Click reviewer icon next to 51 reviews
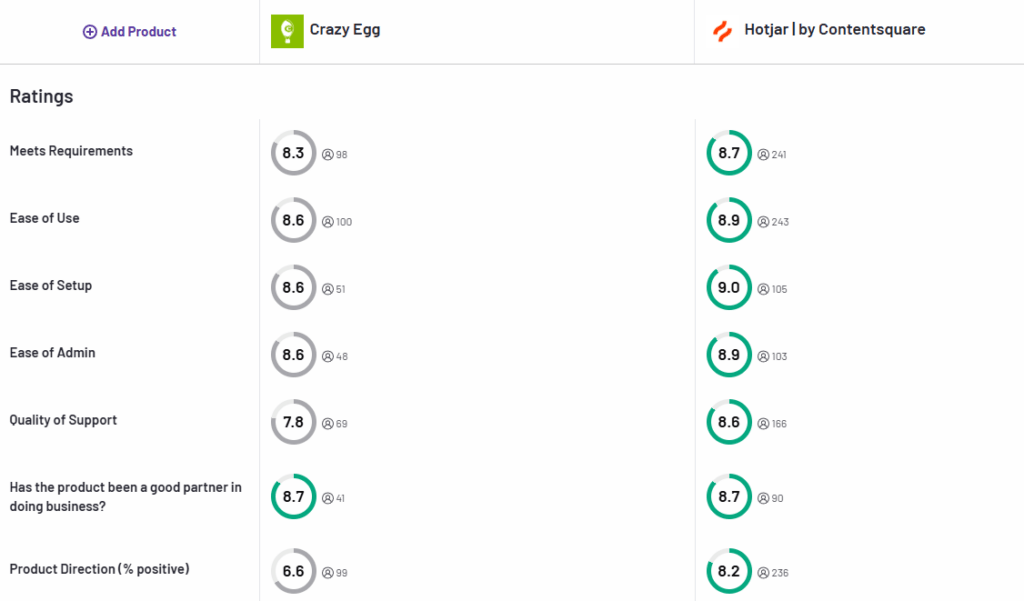Screen dimensions: 1024x601 click(x=327, y=289)
